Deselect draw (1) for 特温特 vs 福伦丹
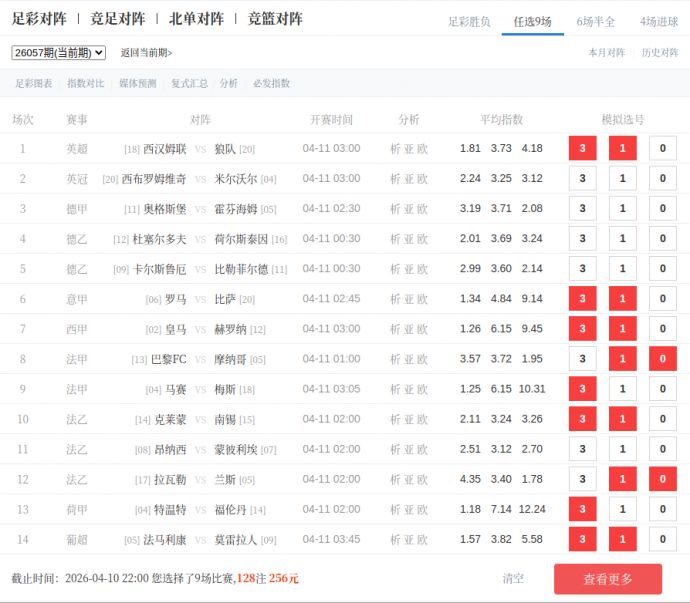The image size is (690, 603). pyautogui.click(x=622, y=509)
